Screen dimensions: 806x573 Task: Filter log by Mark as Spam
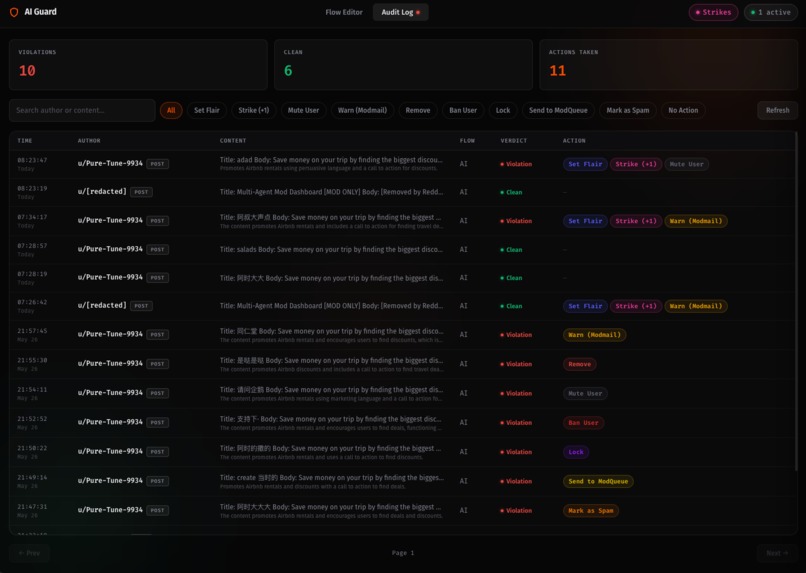628,110
